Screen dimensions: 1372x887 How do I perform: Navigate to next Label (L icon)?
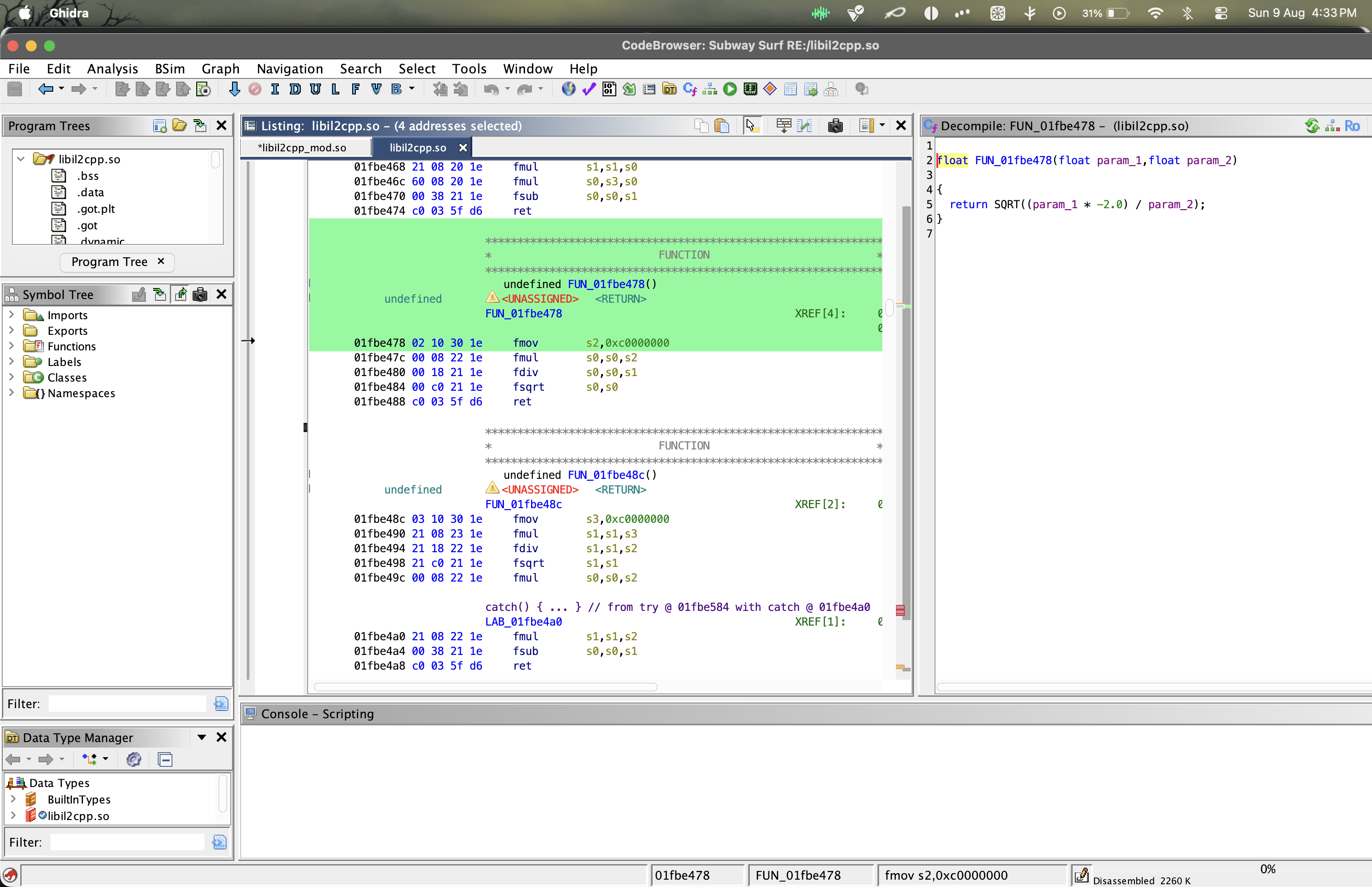(335, 89)
